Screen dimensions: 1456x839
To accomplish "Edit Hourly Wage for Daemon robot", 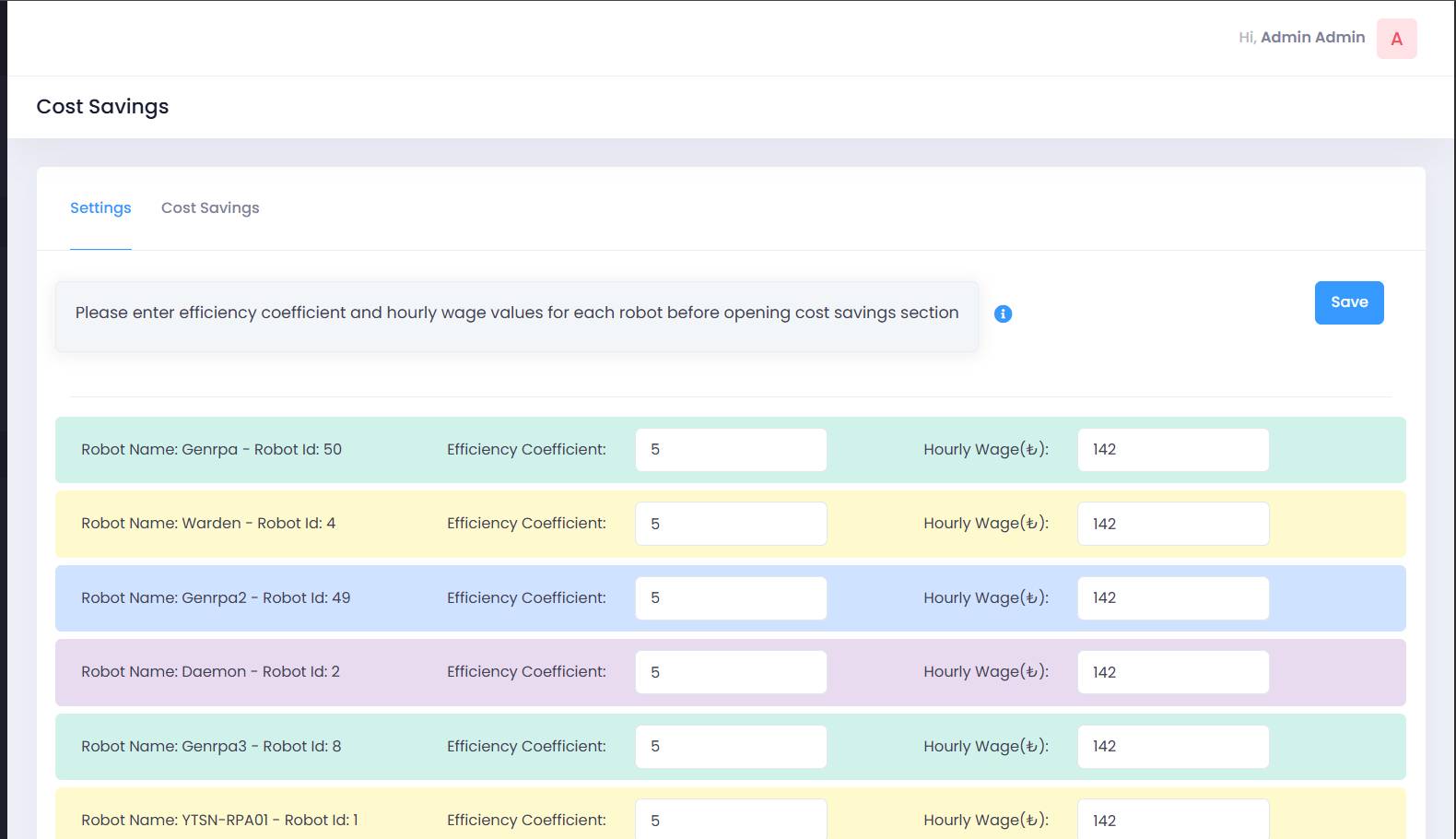I will tap(1173, 672).
